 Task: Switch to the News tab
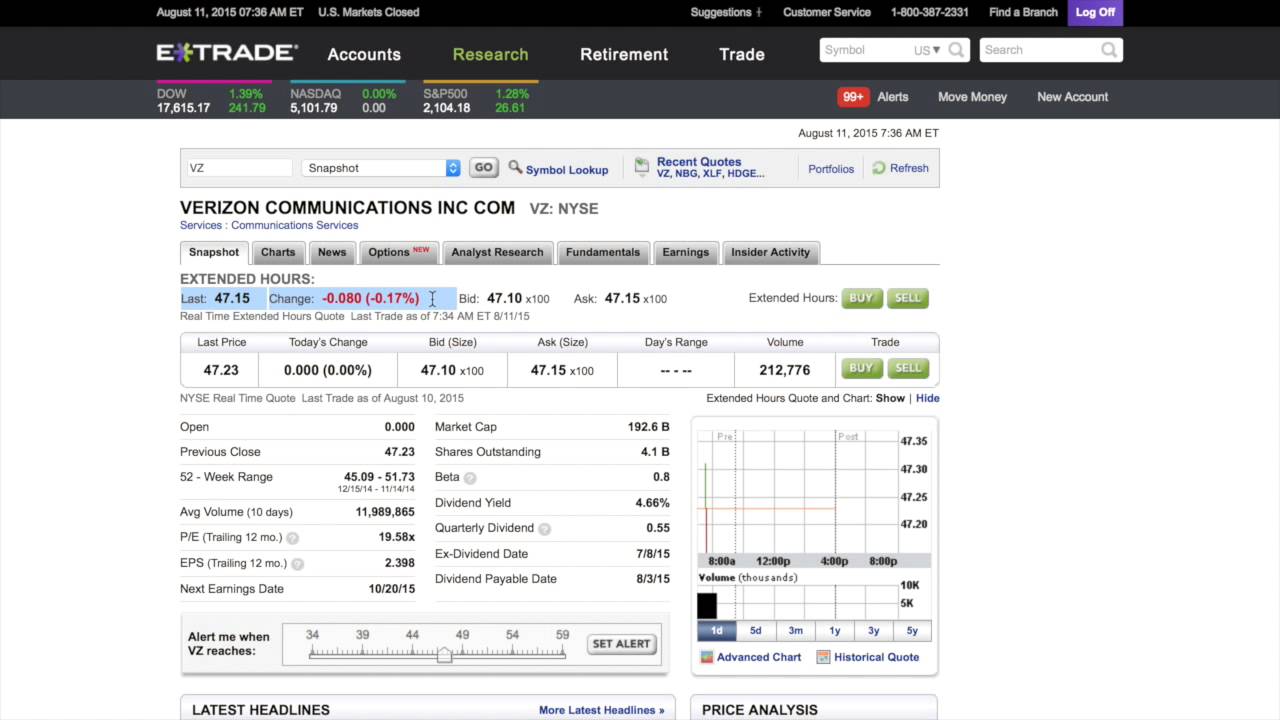[332, 252]
